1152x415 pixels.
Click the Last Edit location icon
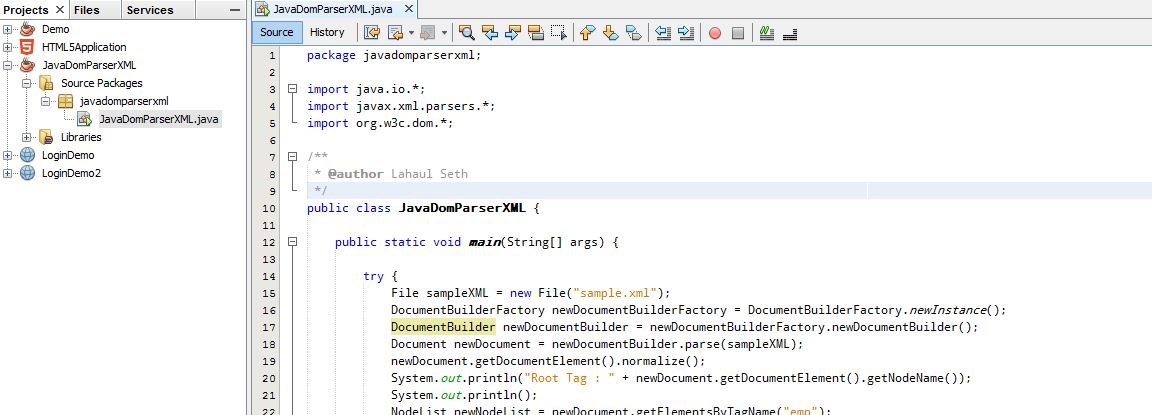[x=372, y=32]
